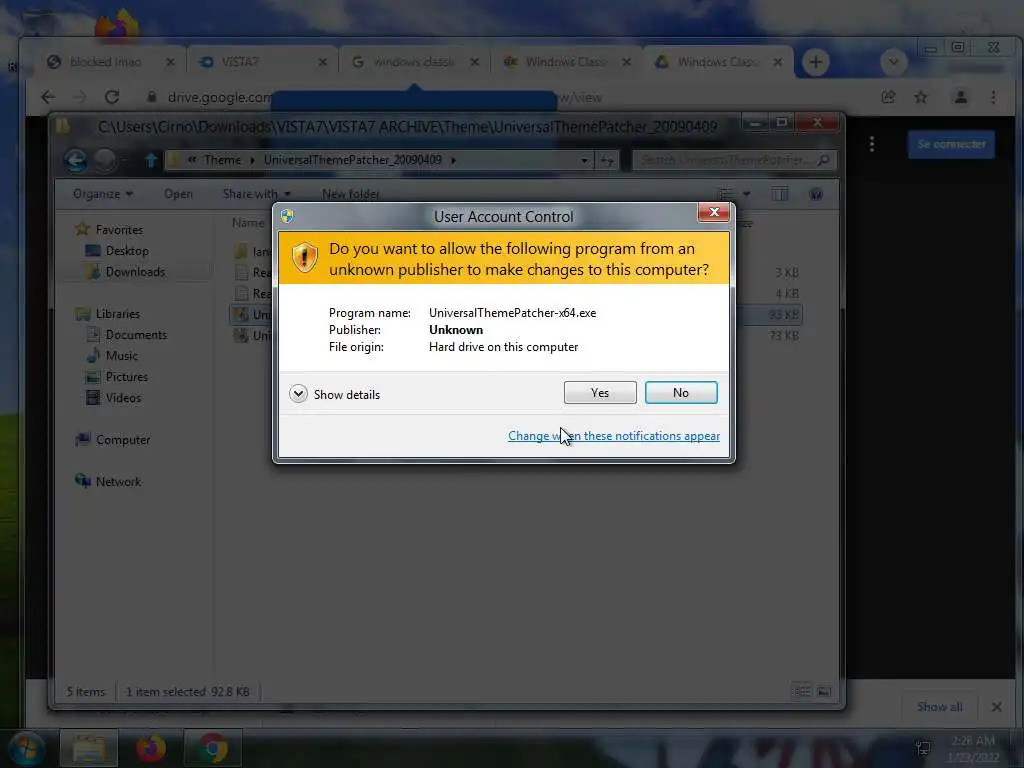Click Explorer refresh button
The image size is (1024, 768).
point(607,160)
